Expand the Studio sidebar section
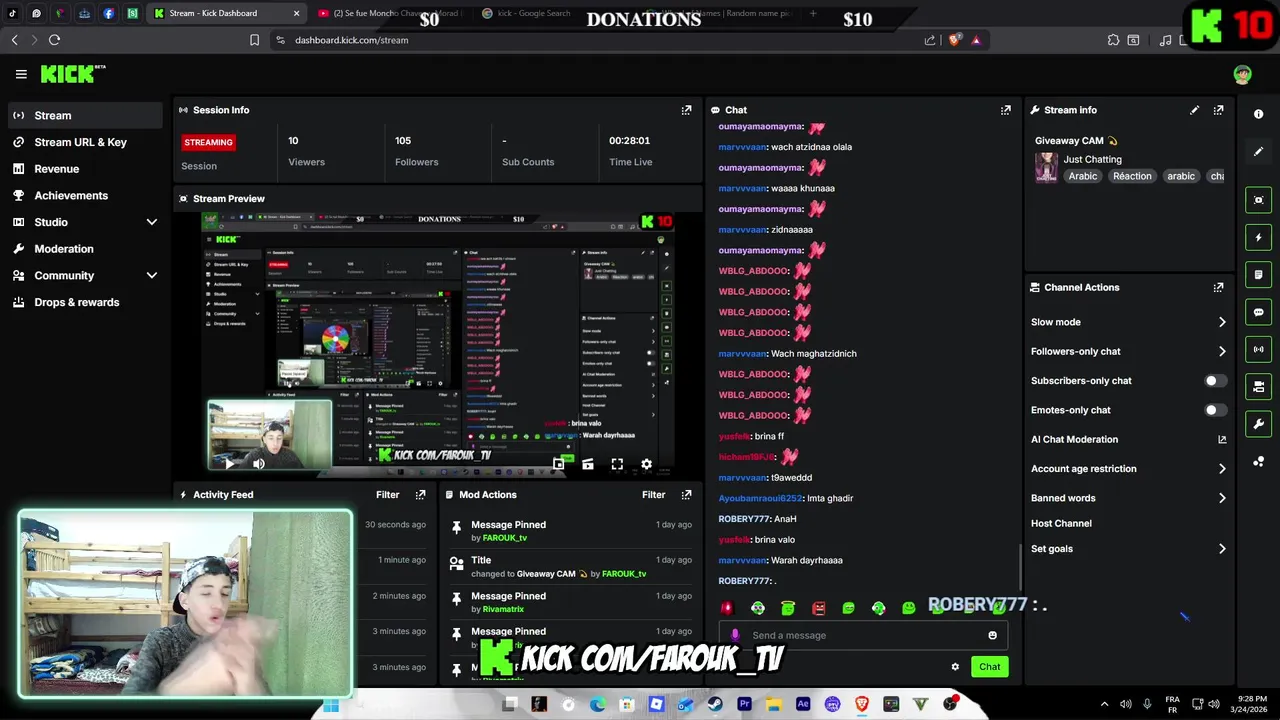Image resolution: width=1280 pixels, height=720 pixels. [x=152, y=222]
